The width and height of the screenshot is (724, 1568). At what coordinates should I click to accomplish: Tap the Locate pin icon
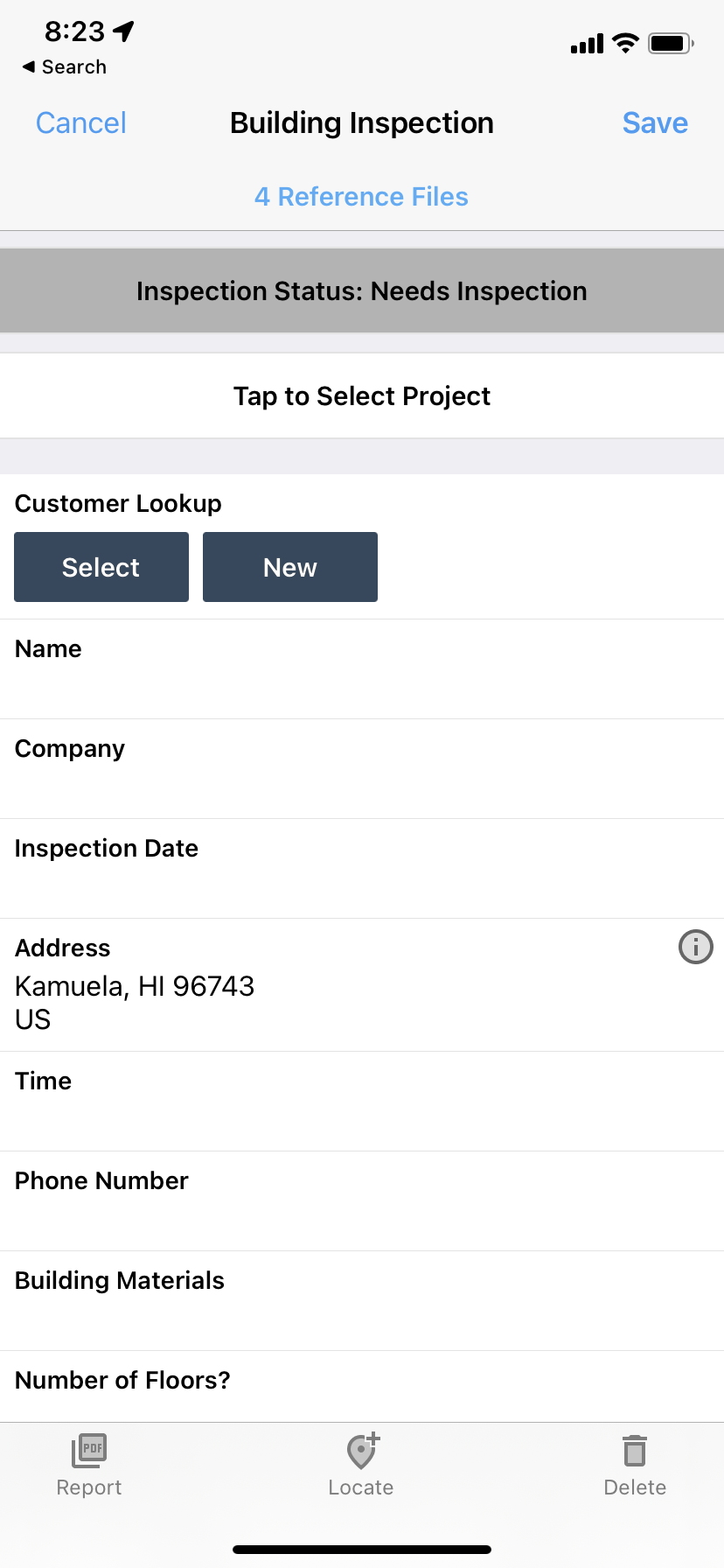click(361, 1451)
